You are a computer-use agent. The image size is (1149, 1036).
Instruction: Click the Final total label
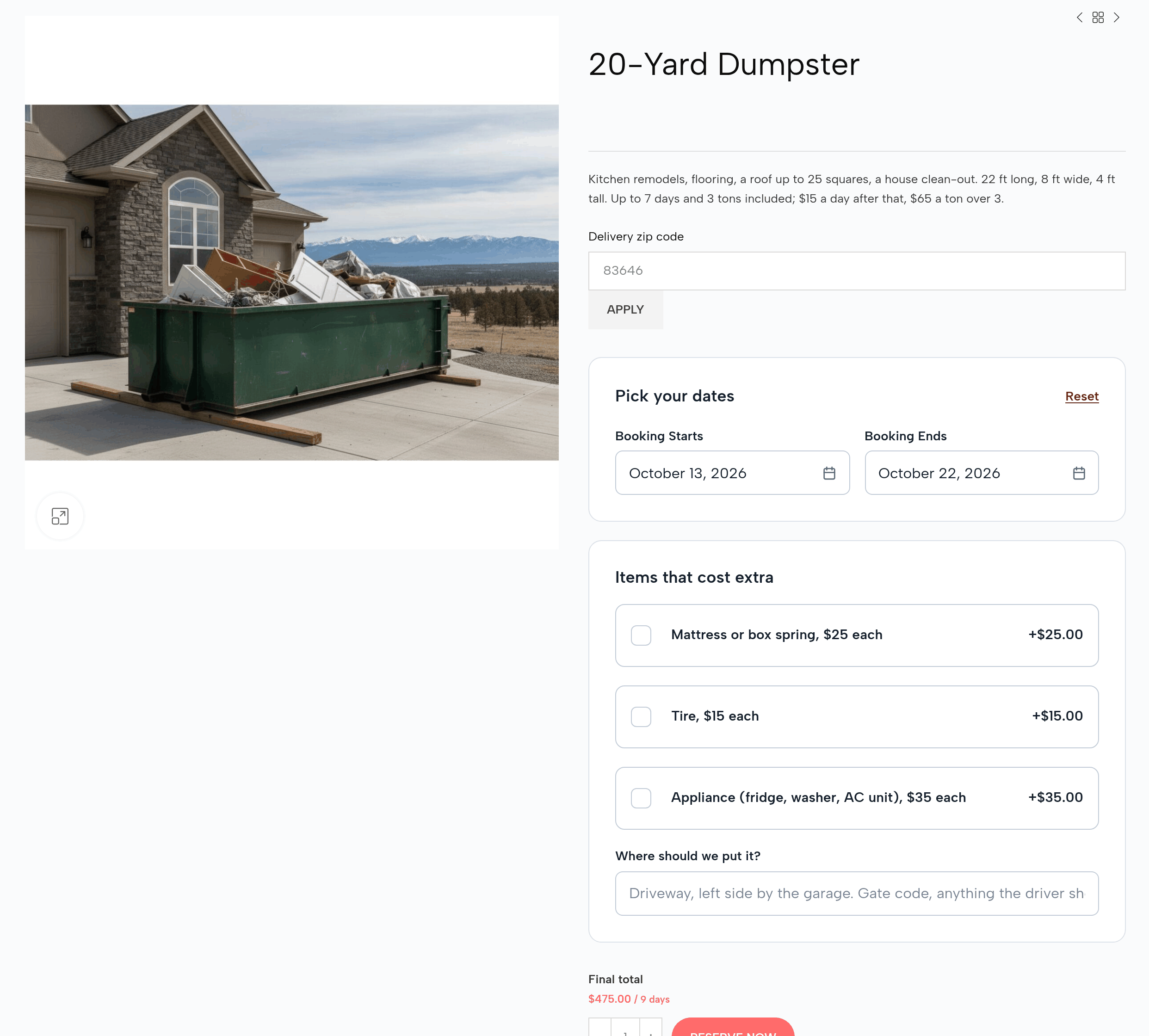click(615, 979)
